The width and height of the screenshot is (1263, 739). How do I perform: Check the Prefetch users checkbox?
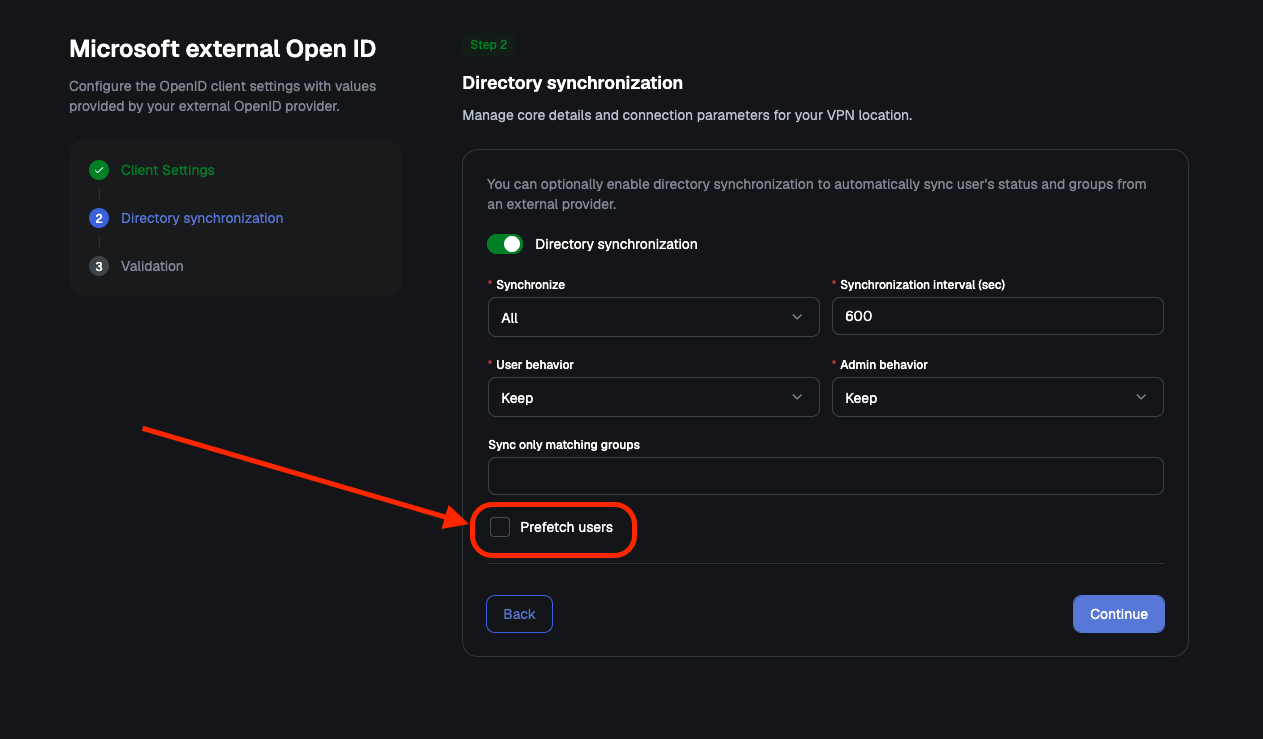coord(500,527)
